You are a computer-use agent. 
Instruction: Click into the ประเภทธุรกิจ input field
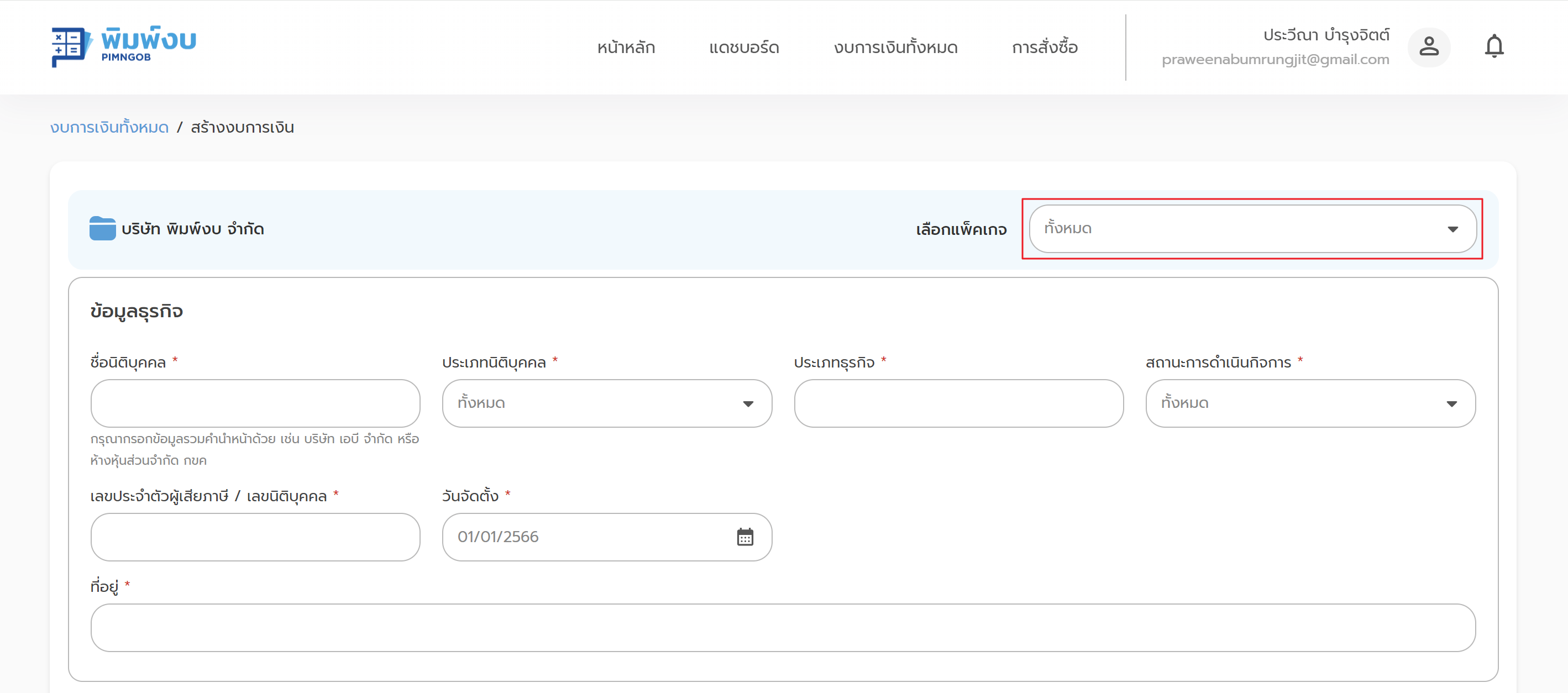(x=958, y=403)
